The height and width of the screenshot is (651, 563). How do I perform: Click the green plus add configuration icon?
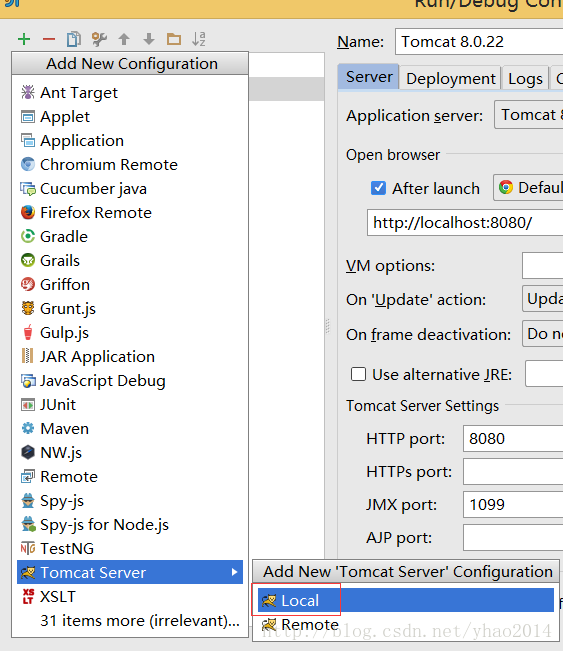tap(24, 39)
